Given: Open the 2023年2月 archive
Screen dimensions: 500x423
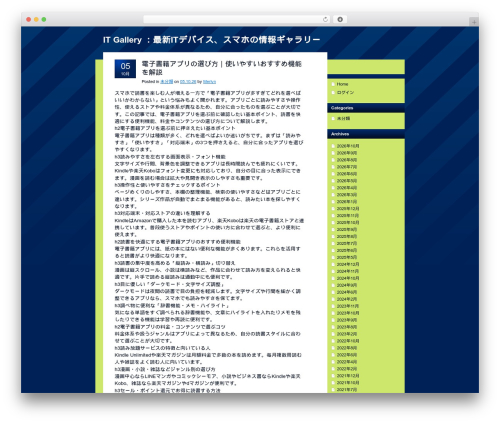Looking at the screenshot, I should [347, 334].
